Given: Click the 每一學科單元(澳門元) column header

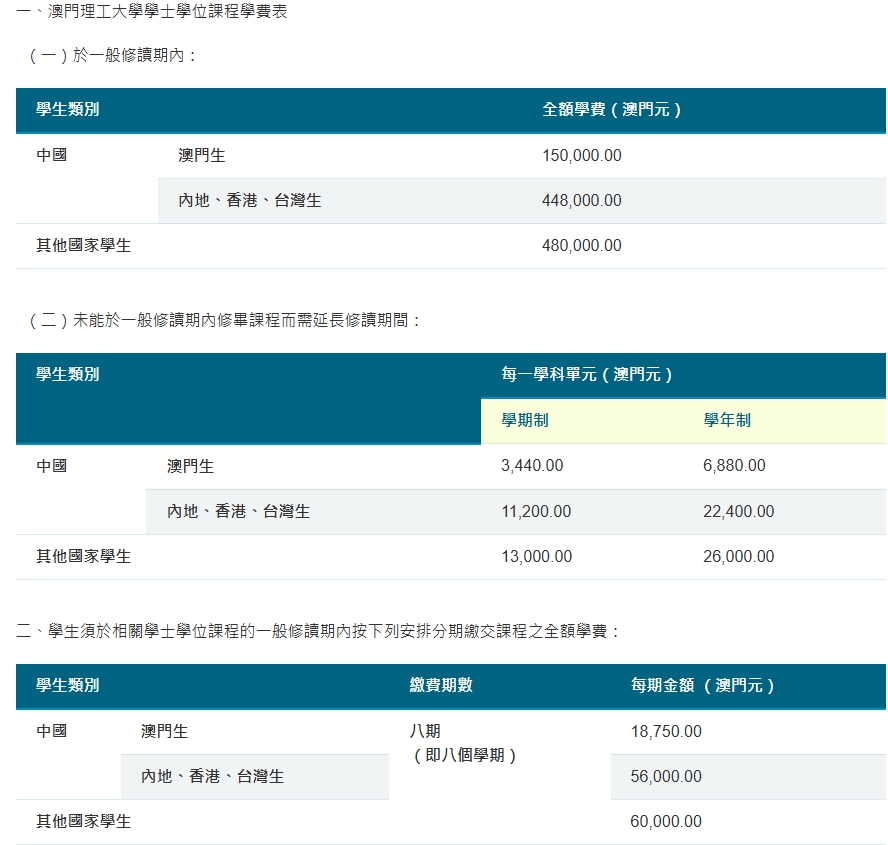Looking at the screenshot, I should (587, 375).
